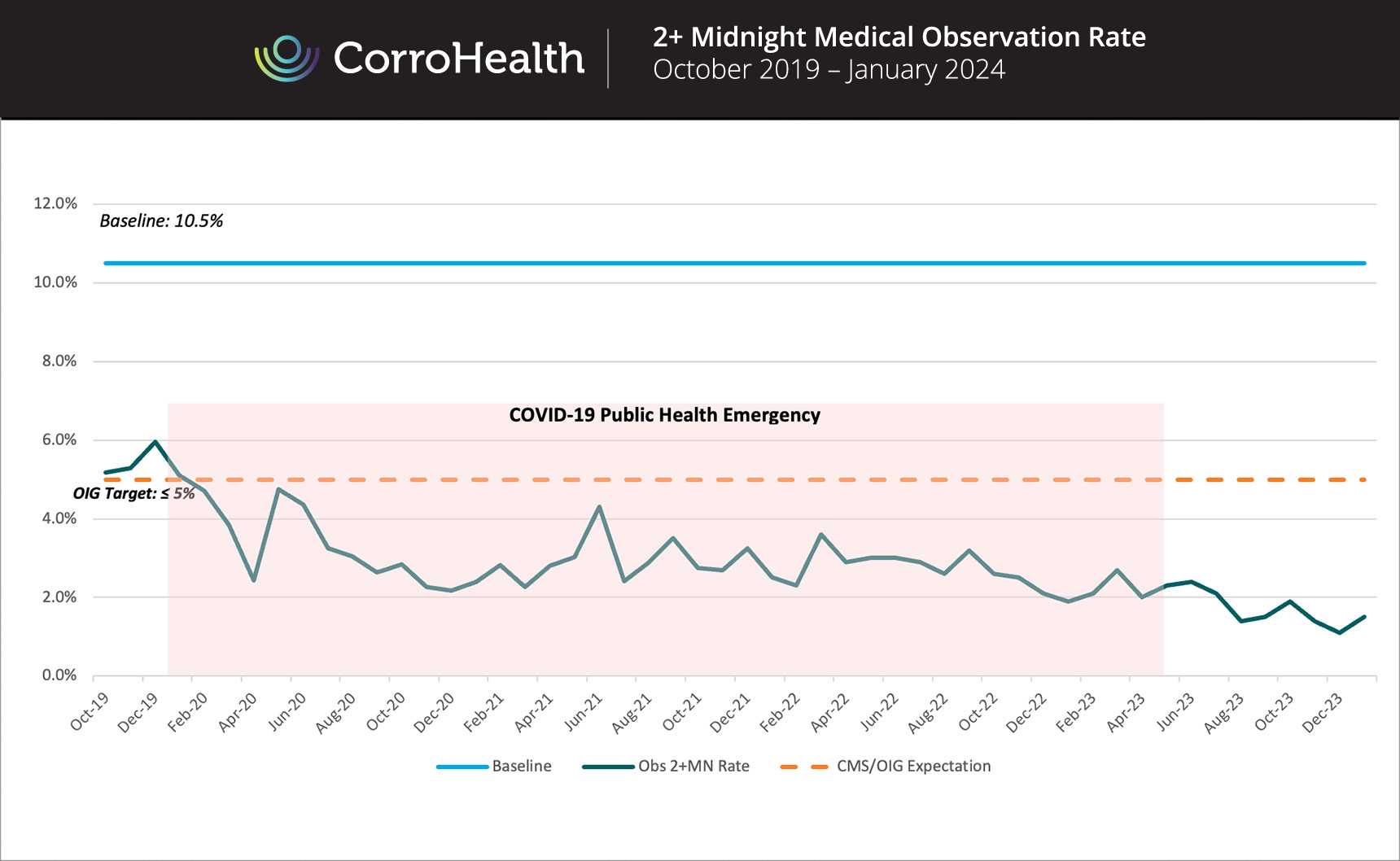
Task: Click the CorroHealth wordmark text
Action: [458, 59]
